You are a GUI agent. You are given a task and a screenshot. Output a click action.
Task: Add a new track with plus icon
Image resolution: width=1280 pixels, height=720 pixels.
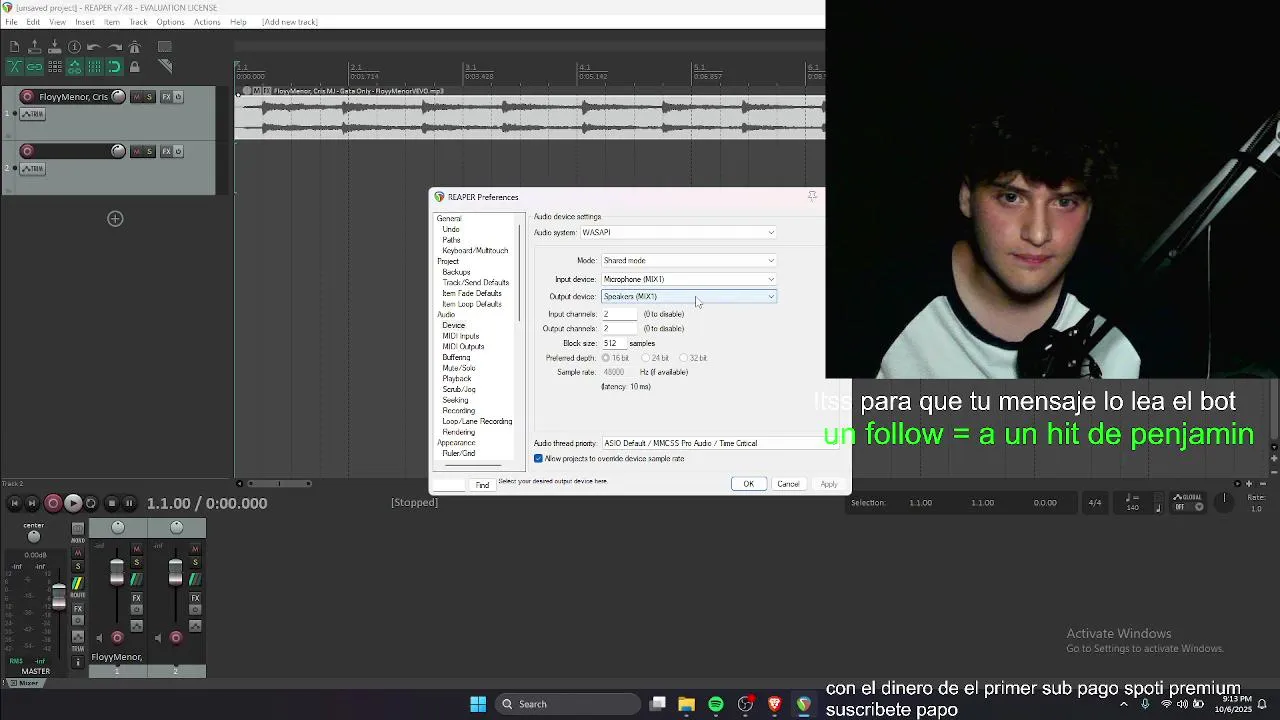point(115,219)
